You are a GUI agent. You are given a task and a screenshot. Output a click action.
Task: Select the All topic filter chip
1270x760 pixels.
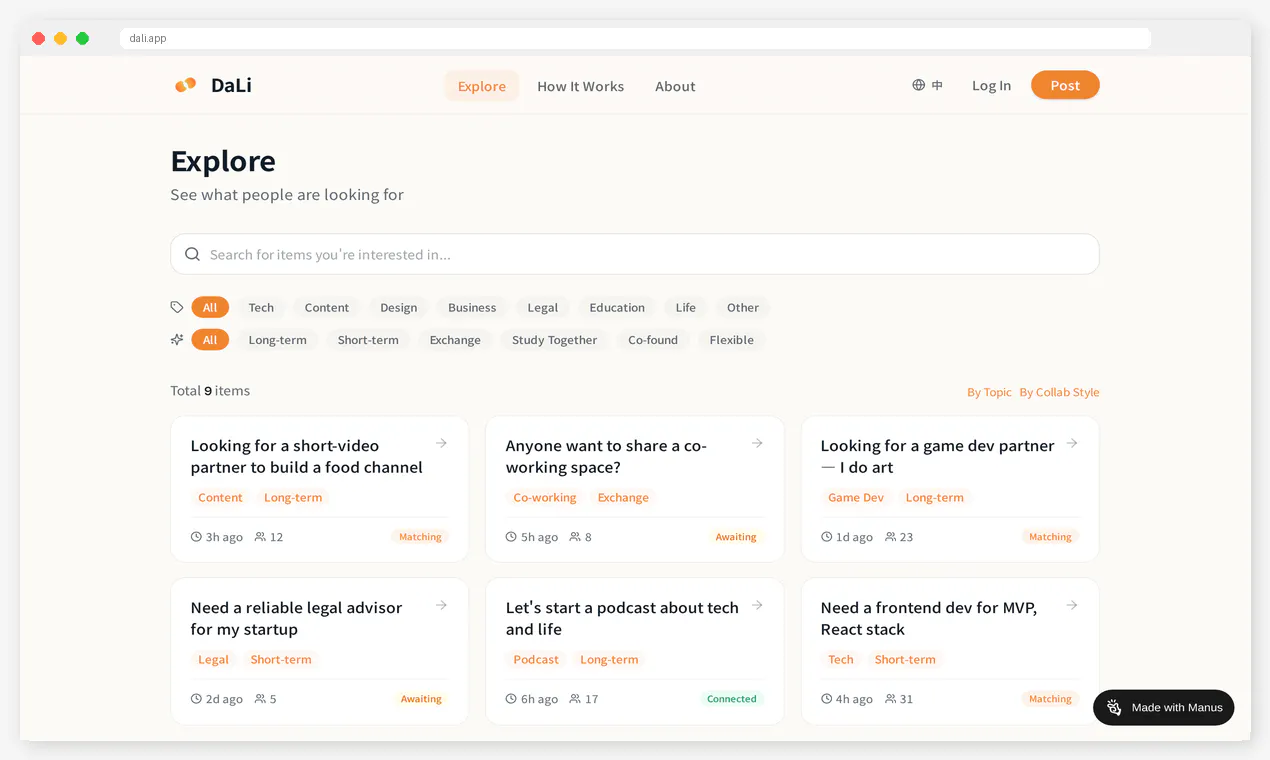click(x=210, y=307)
